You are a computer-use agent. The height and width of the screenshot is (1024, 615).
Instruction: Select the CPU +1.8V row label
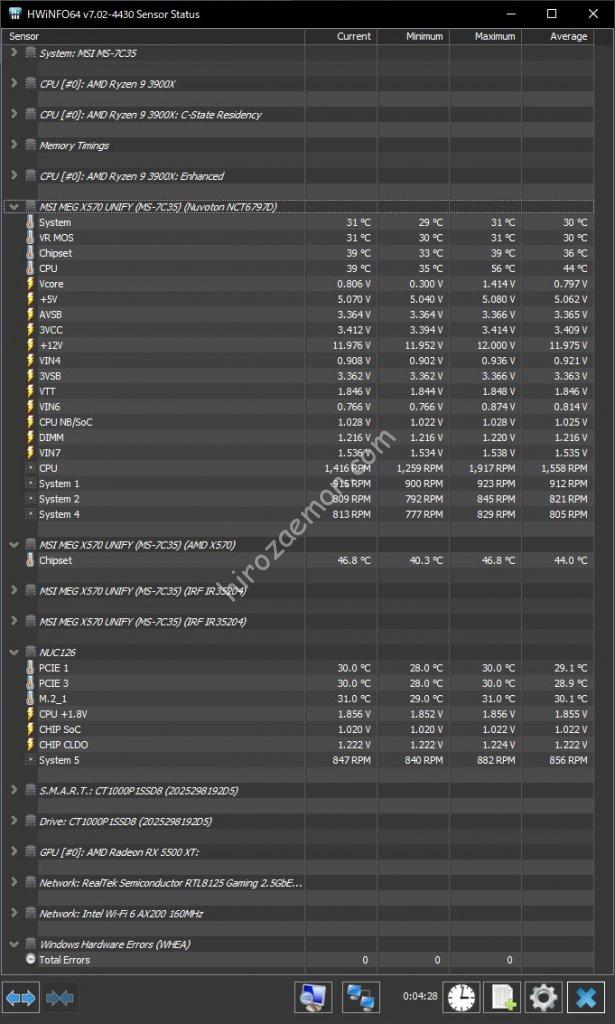click(x=63, y=714)
